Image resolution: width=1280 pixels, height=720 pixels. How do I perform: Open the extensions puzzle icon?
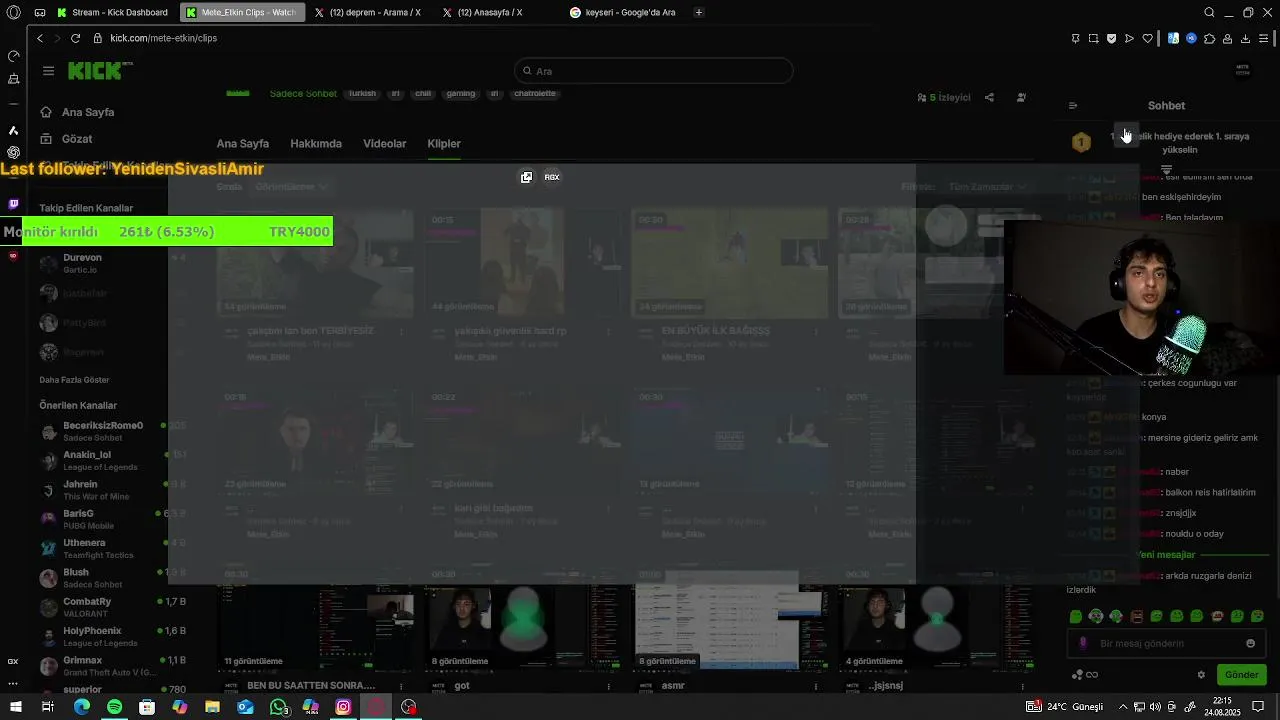pyautogui.click(x=1209, y=38)
